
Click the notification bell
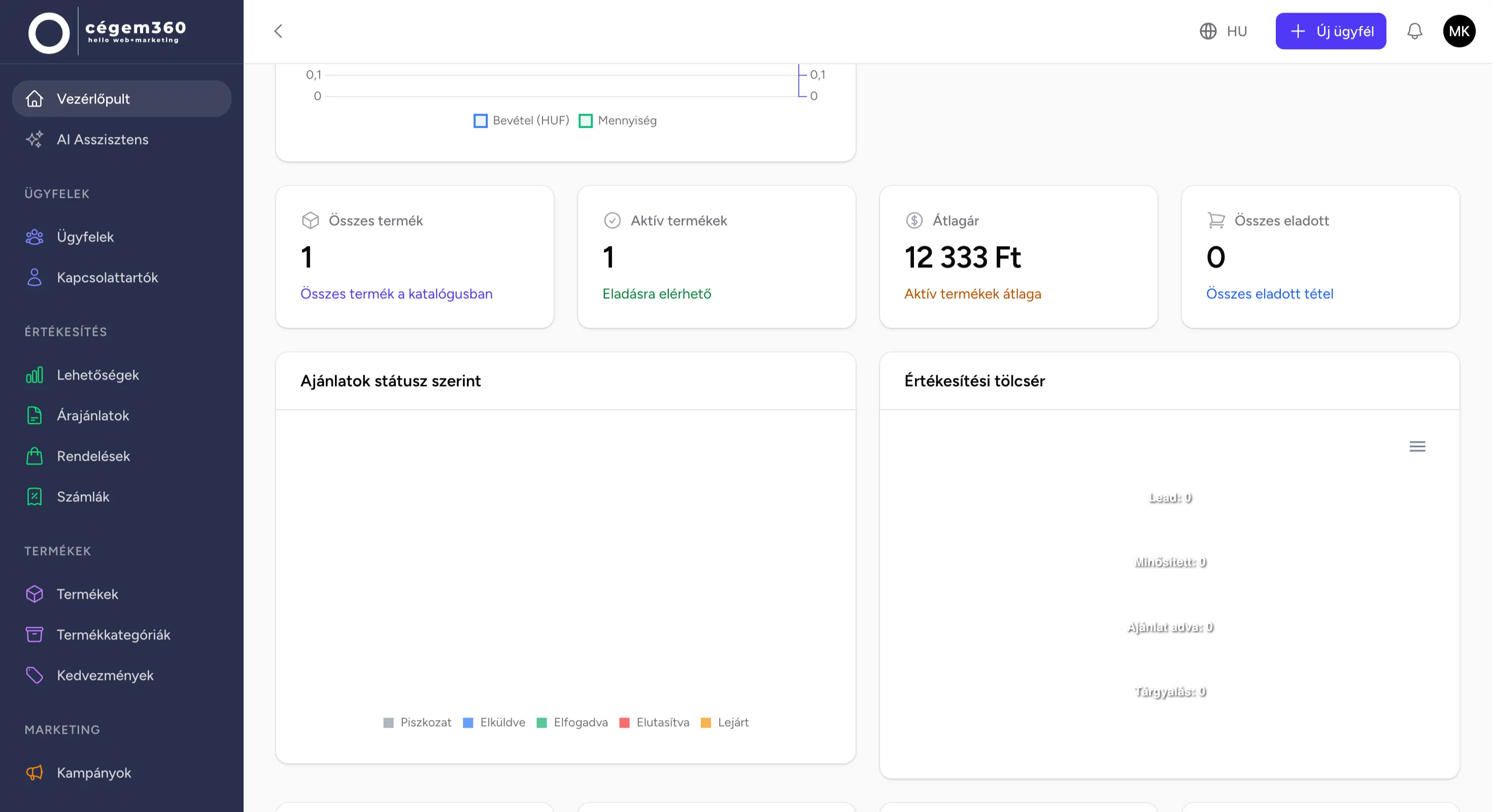(1415, 31)
